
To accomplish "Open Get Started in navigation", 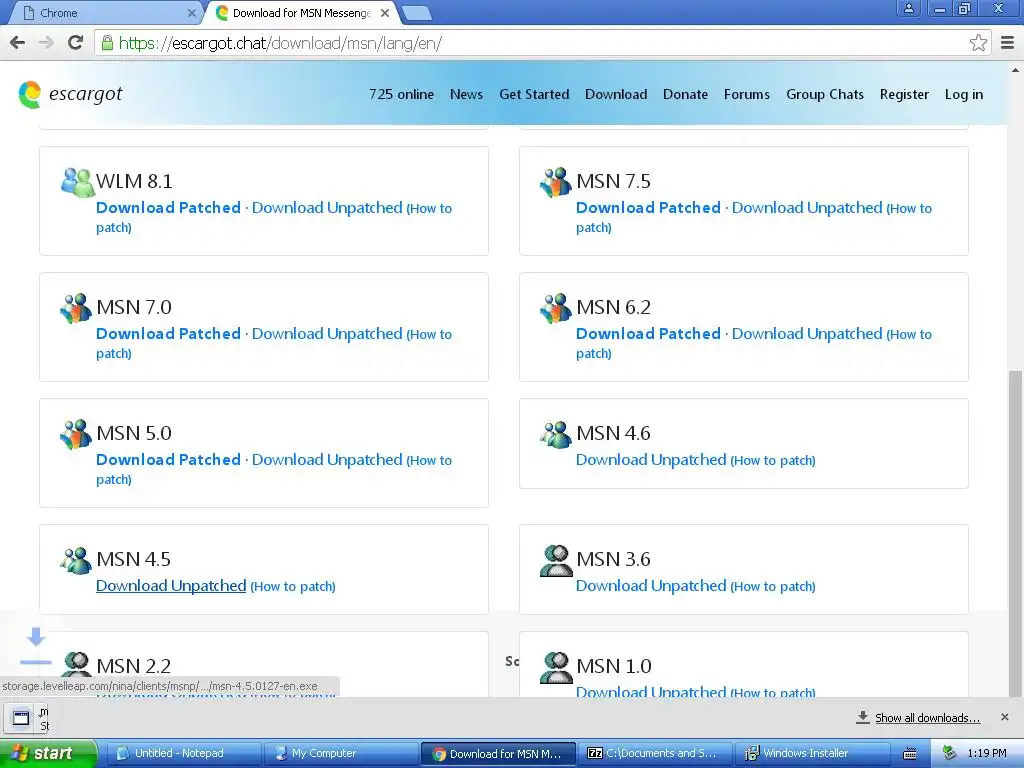I will coord(534,94).
